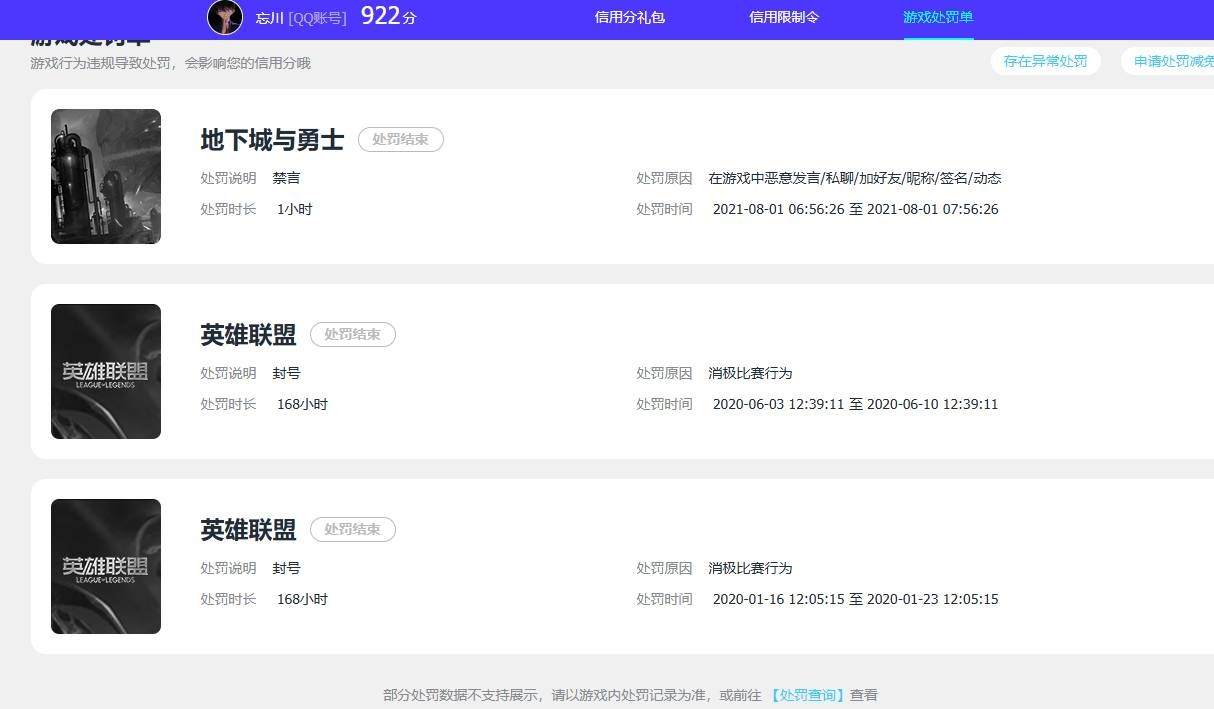
Task: Open the 信用分礼包 tab
Action: (x=630, y=17)
